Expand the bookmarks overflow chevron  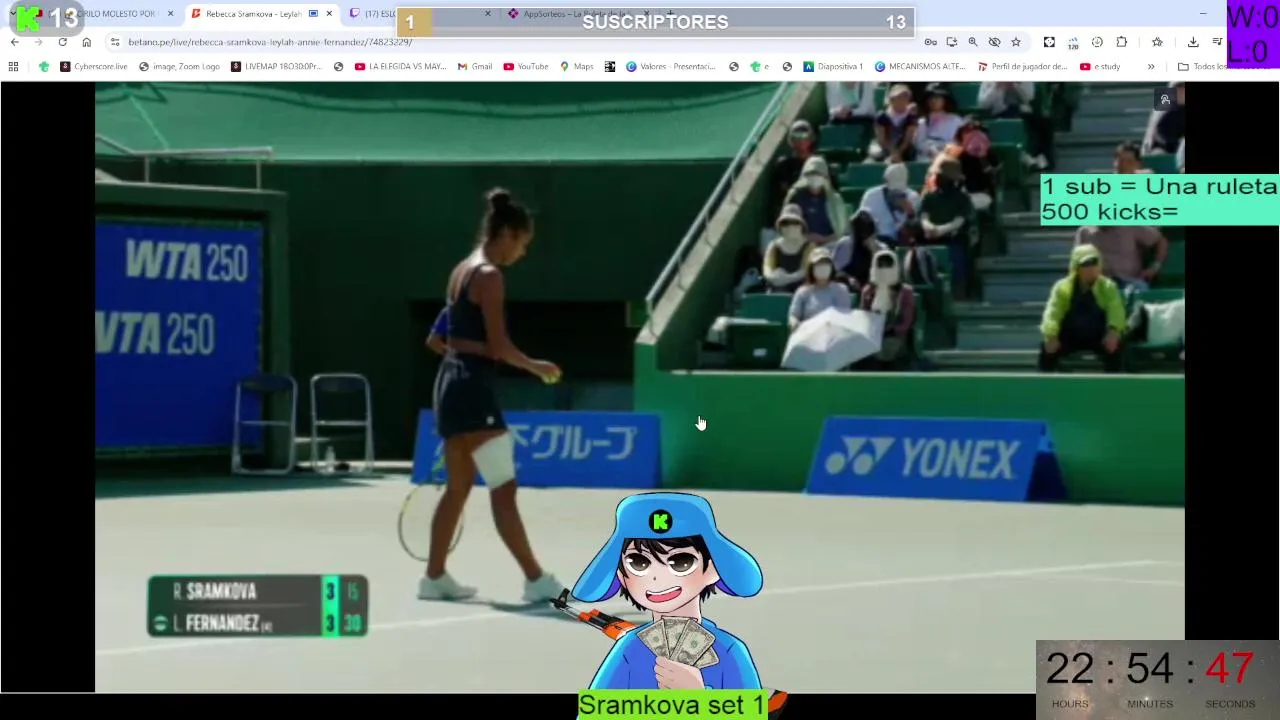point(1151,66)
